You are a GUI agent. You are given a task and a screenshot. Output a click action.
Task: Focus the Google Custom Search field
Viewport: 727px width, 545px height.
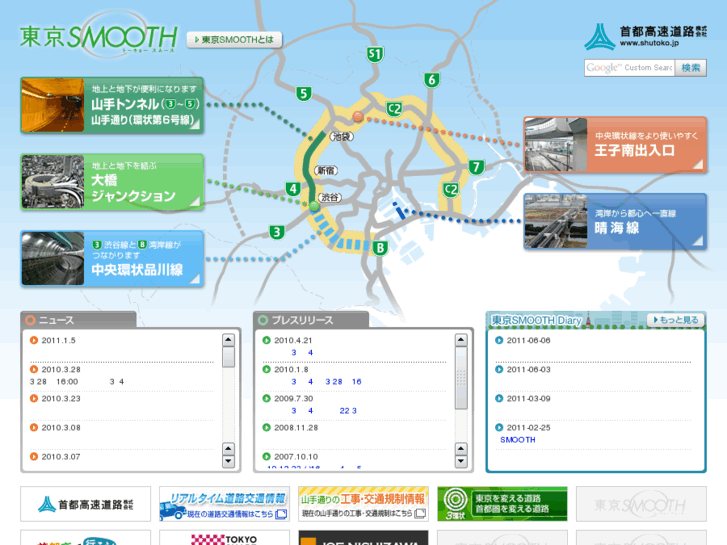pos(629,68)
